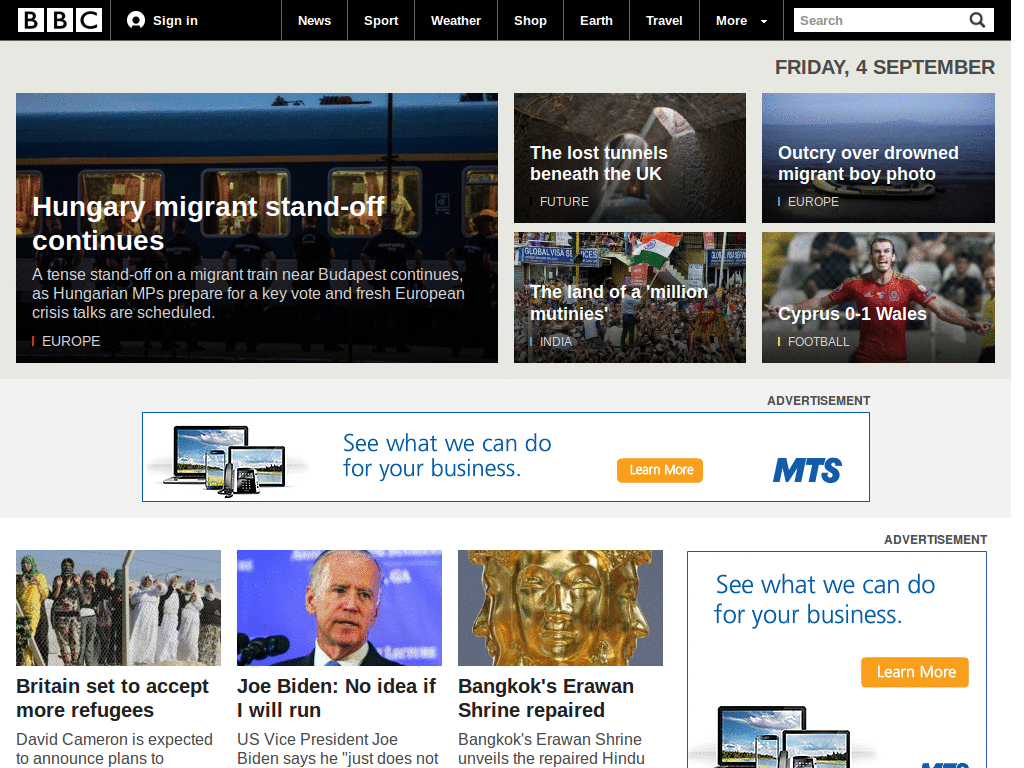The height and width of the screenshot is (768, 1024).
Task: Click Bangkok's Erawan Shrine unveils summary text
Action: pos(551,748)
